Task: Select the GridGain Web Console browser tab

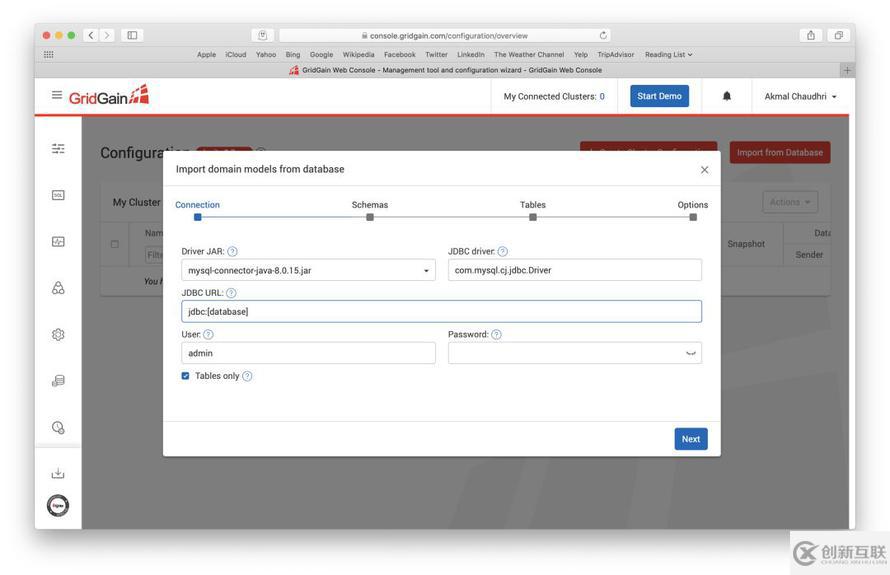Action: click(446, 70)
